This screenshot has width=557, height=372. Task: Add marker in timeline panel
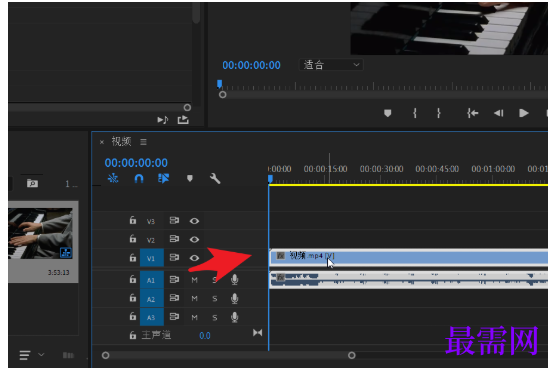pyautogui.click(x=190, y=178)
